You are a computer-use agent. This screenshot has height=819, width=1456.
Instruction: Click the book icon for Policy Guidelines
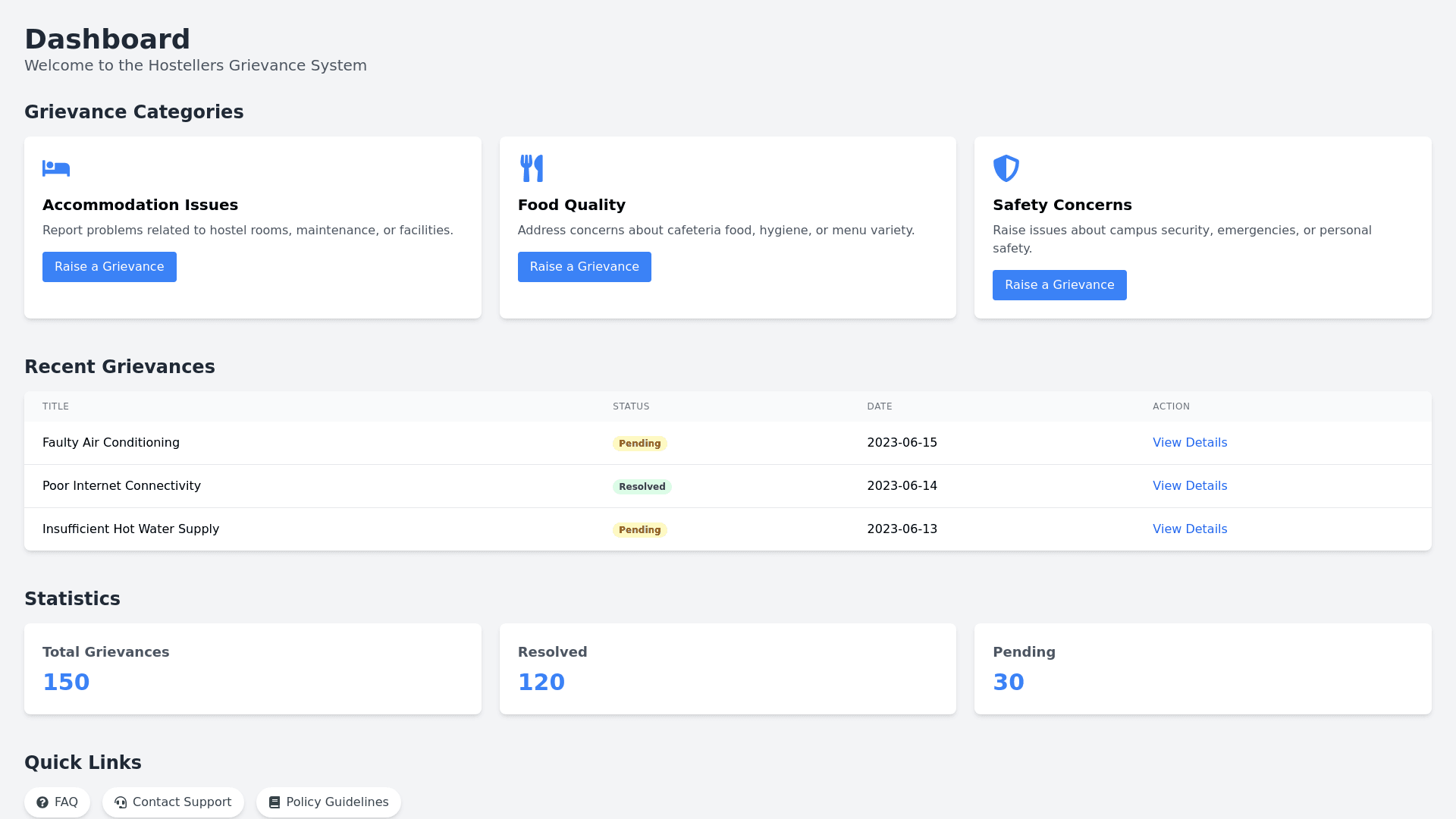click(x=275, y=802)
